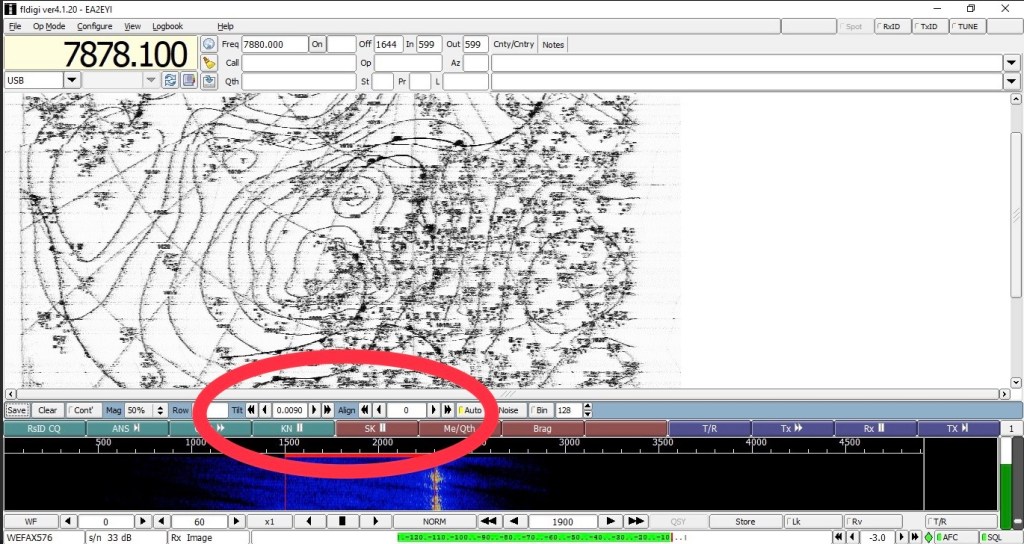Viewport: 1024px width, 544px height.
Task: Click the fast forward waterfall cursor button
Action: 635,521
